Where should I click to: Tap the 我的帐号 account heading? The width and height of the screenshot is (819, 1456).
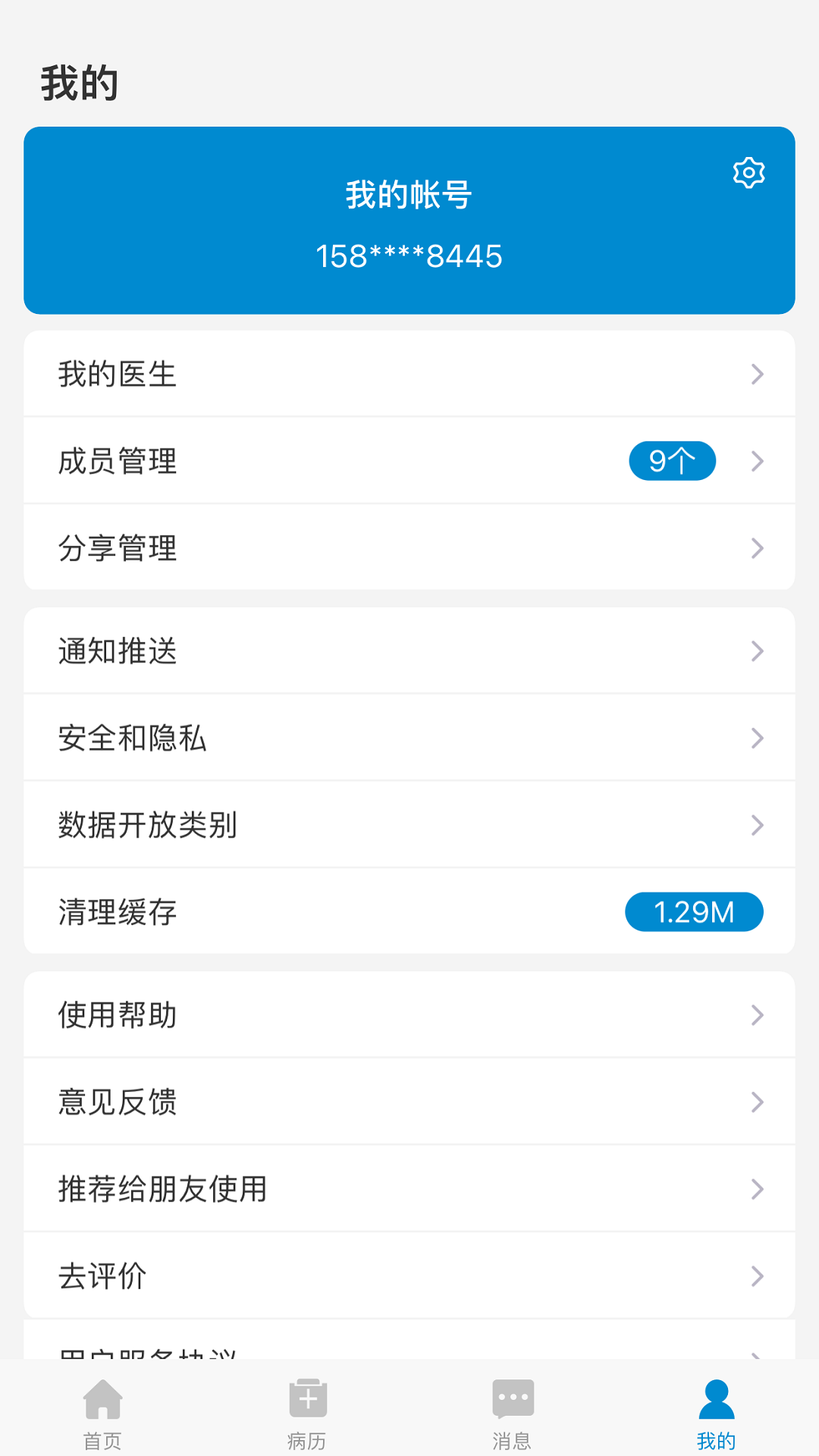pos(409,195)
